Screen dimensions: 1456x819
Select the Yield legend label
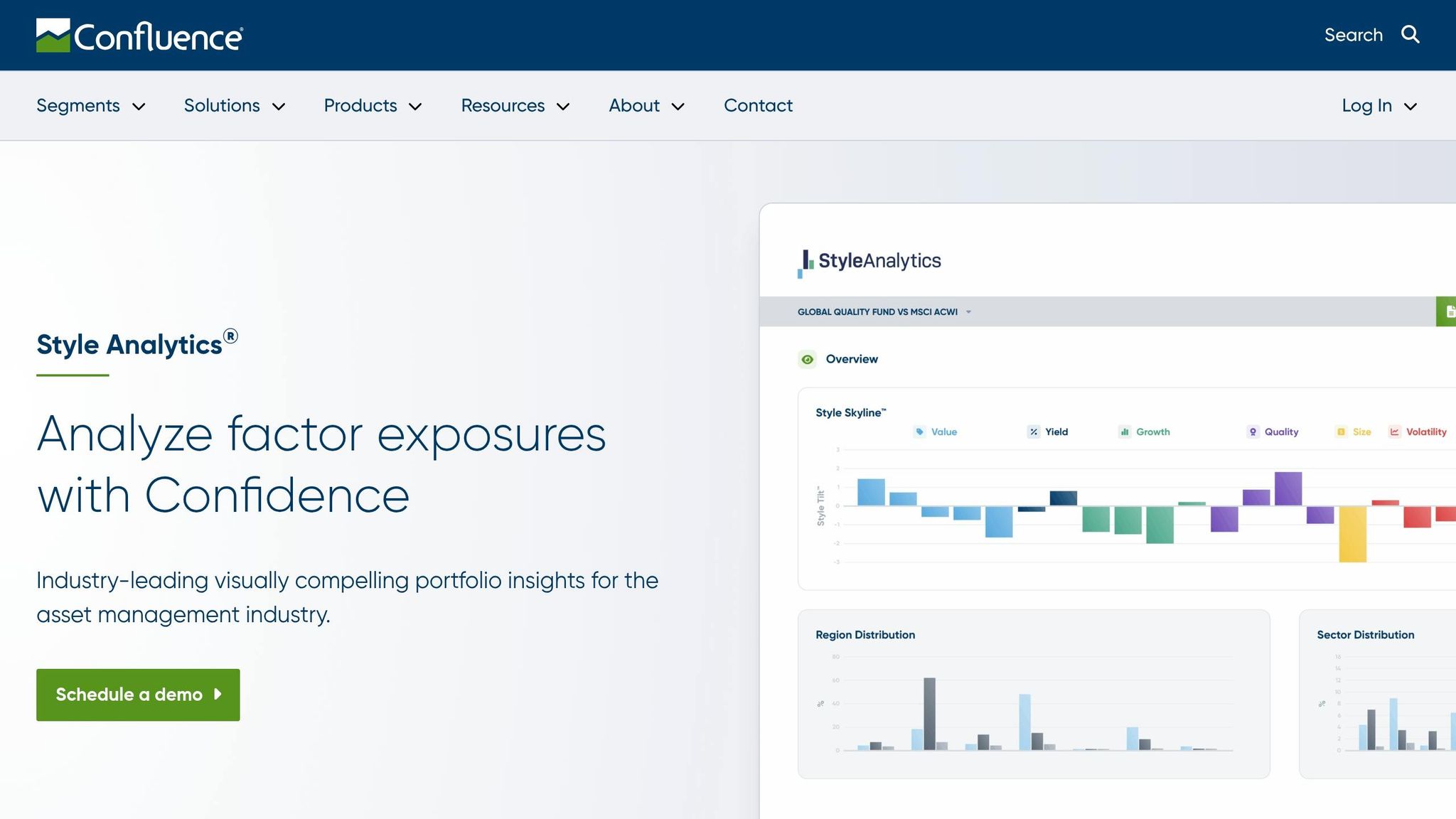coord(1056,432)
